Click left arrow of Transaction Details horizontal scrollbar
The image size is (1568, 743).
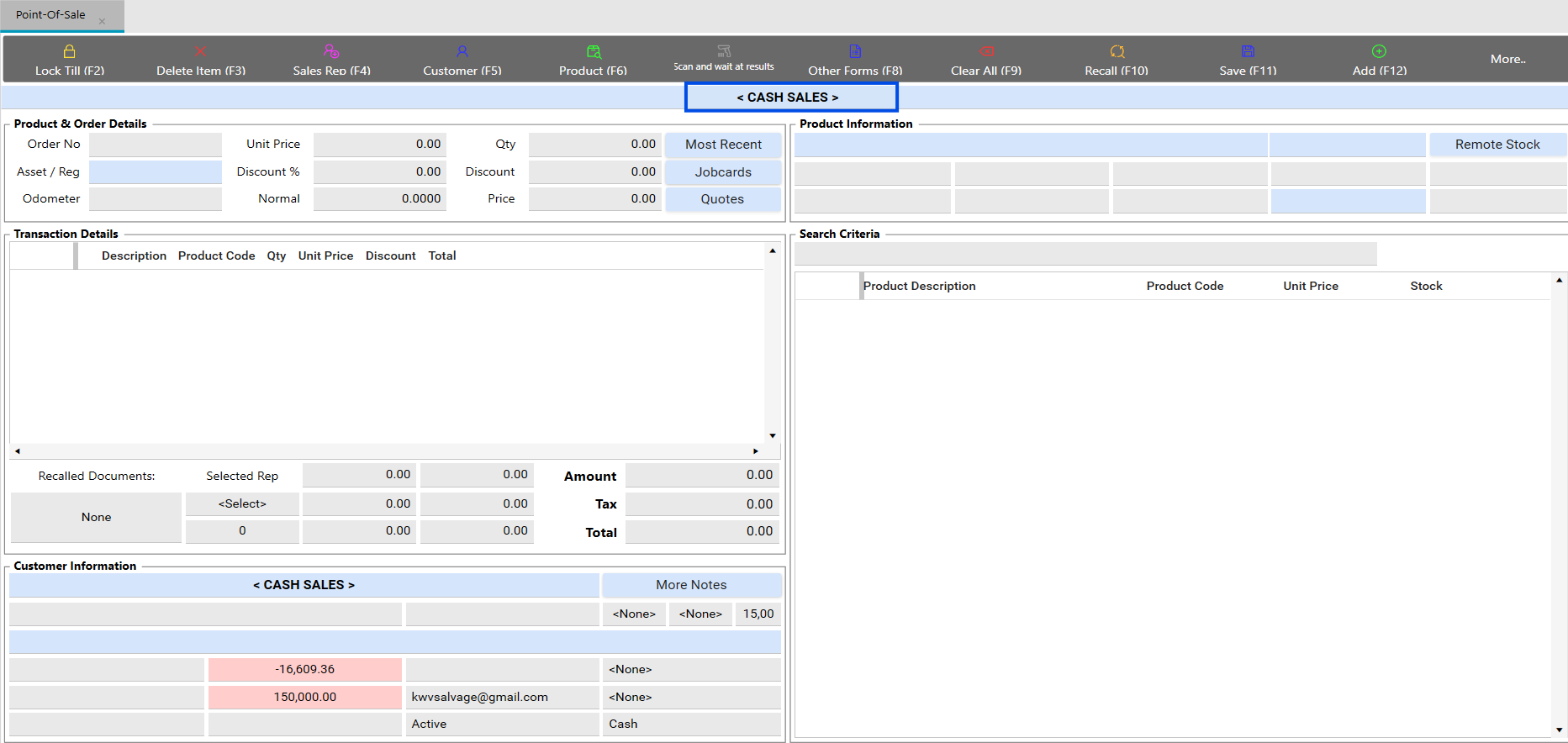pyautogui.click(x=17, y=451)
